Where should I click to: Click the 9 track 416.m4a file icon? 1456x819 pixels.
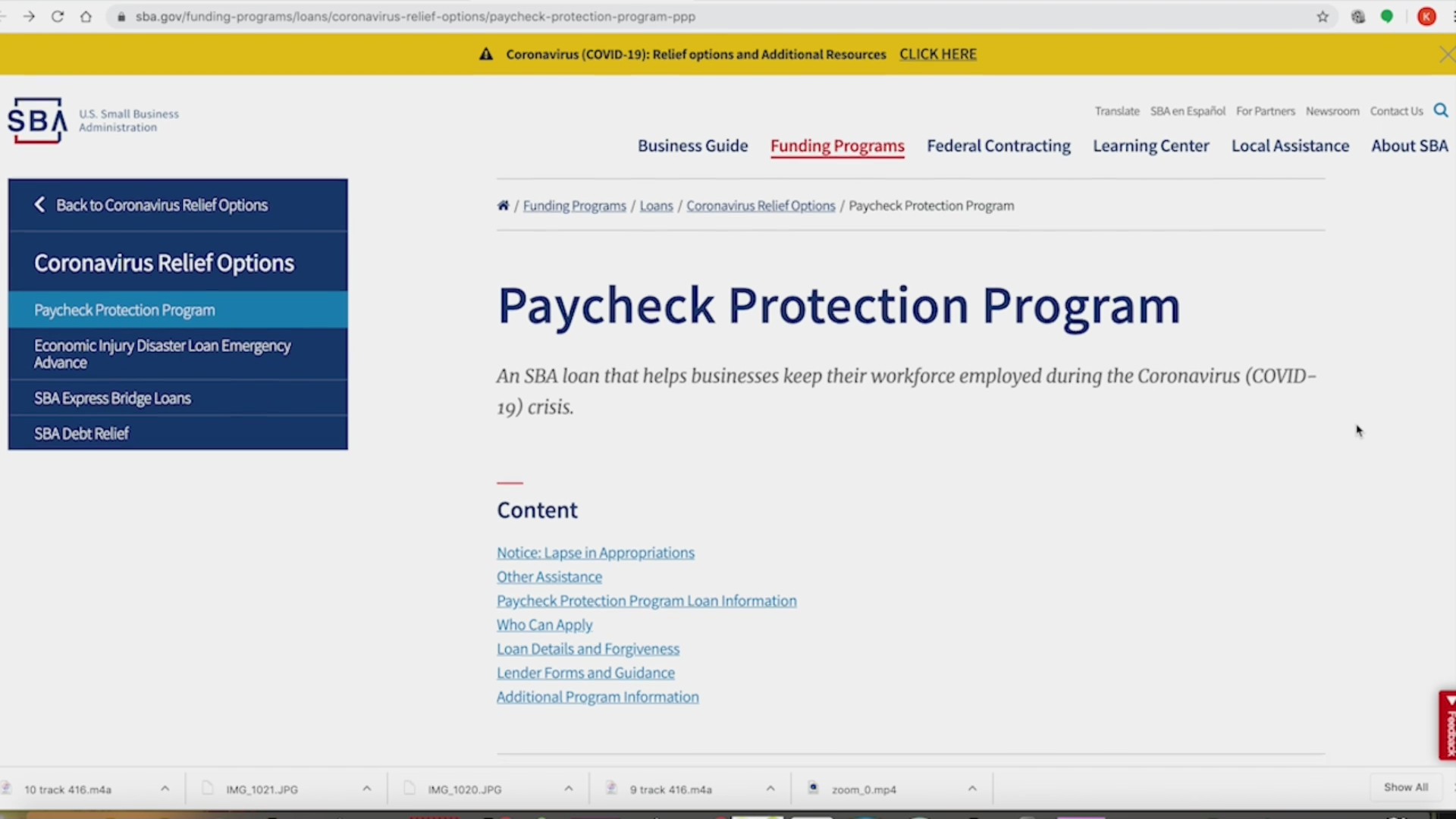[x=611, y=788]
